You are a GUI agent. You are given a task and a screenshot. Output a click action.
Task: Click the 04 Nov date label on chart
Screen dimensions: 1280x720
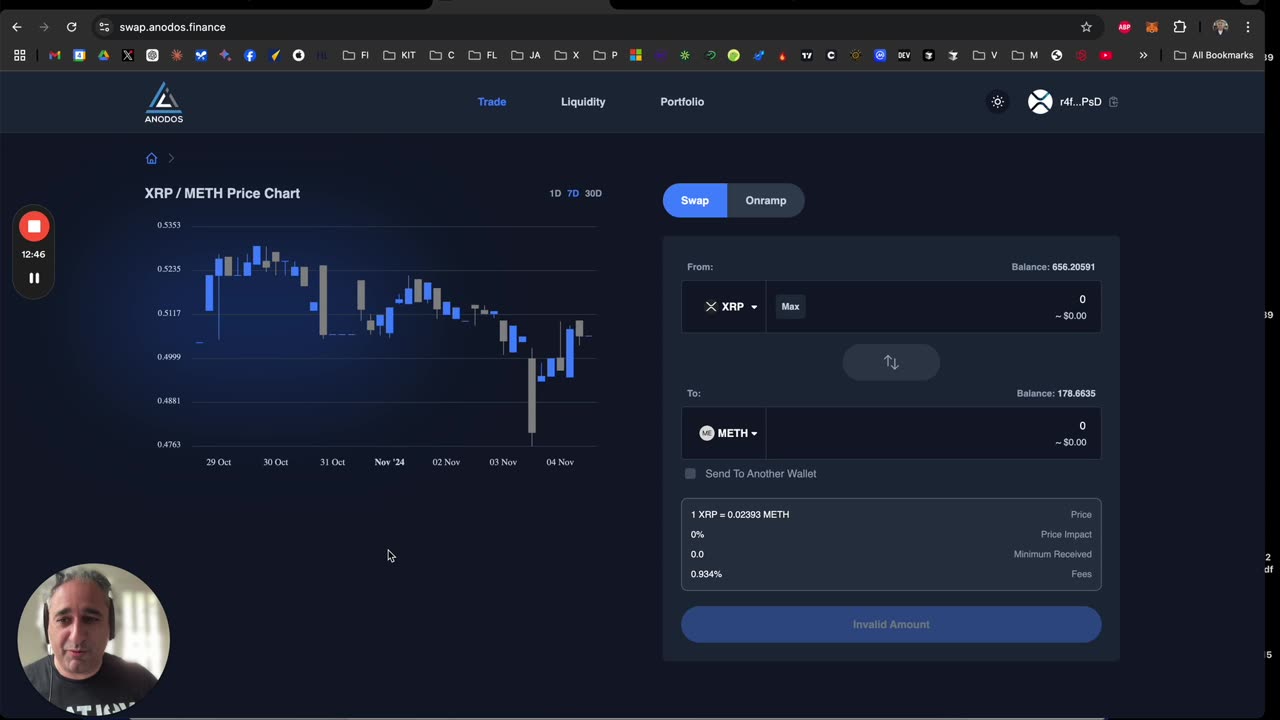pos(560,462)
